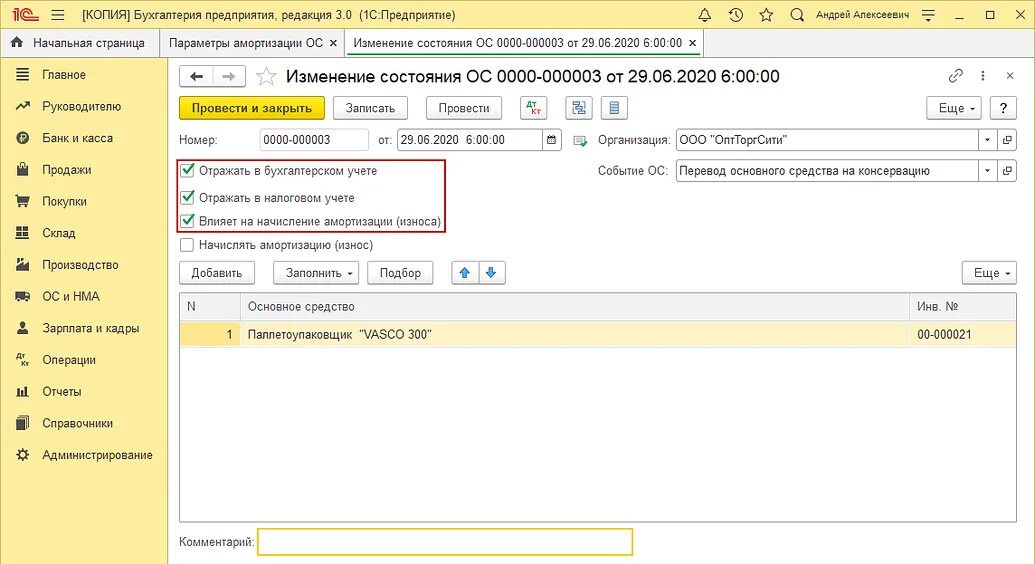The image size is (1035, 564).
Task: Close the Изменение состояния ОС tab
Action: pos(692,43)
